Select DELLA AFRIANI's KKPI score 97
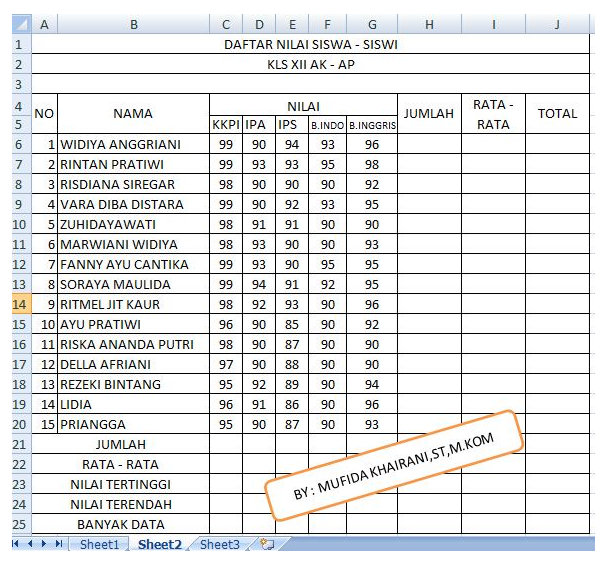 [226, 364]
